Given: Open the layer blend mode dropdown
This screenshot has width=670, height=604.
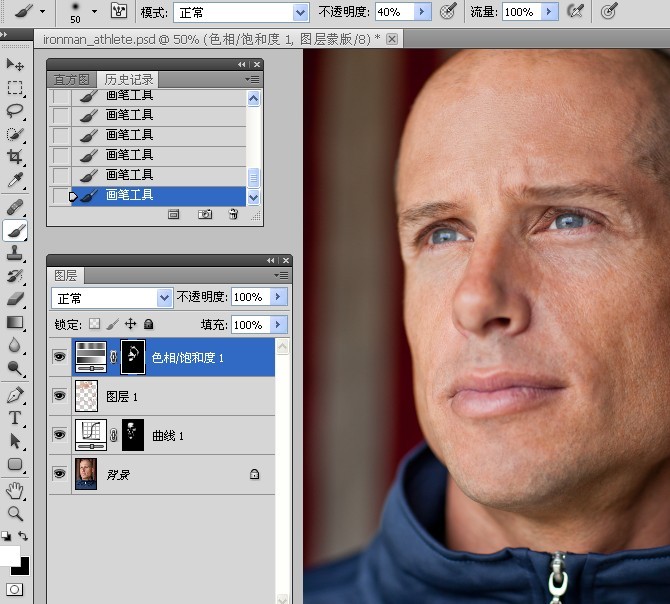Looking at the screenshot, I should click(x=112, y=298).
